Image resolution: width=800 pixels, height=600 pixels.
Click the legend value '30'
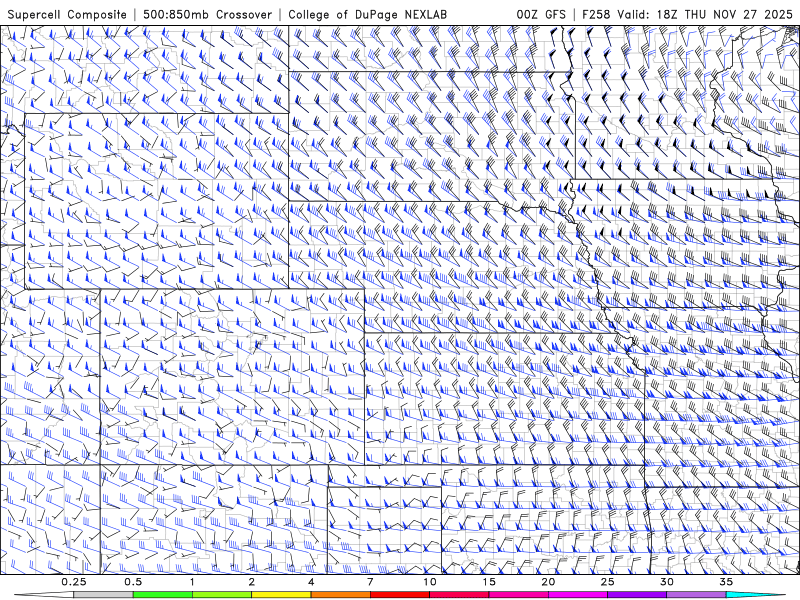[x=666, y=582]
